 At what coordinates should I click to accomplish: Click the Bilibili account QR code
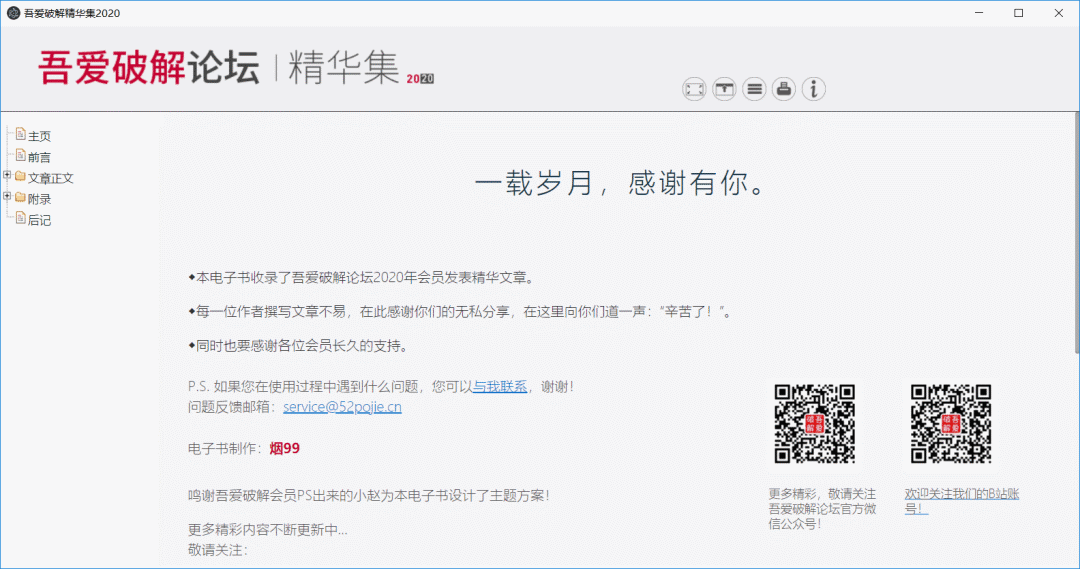click(951, 424)
